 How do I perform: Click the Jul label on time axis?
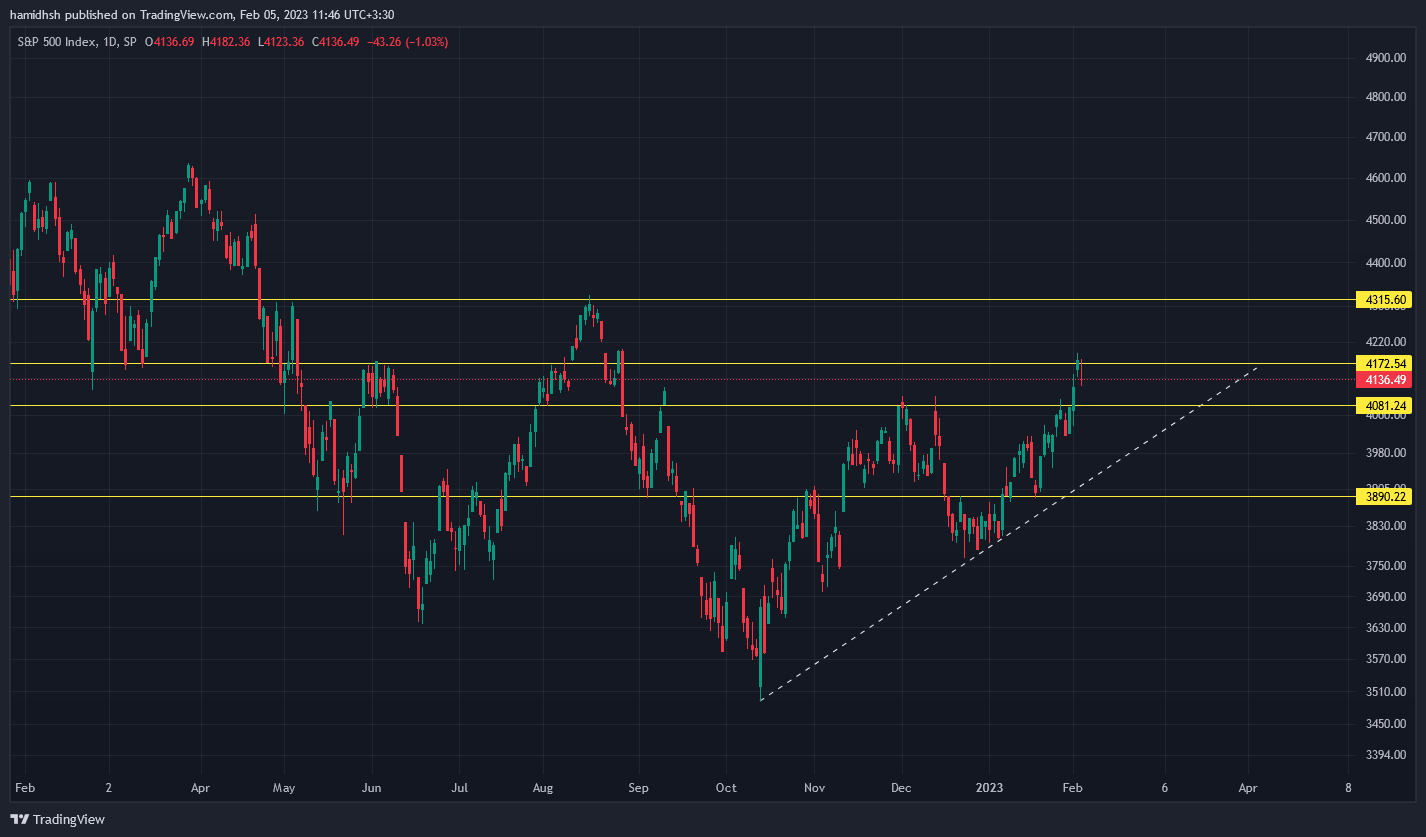[x=461, y=788]
